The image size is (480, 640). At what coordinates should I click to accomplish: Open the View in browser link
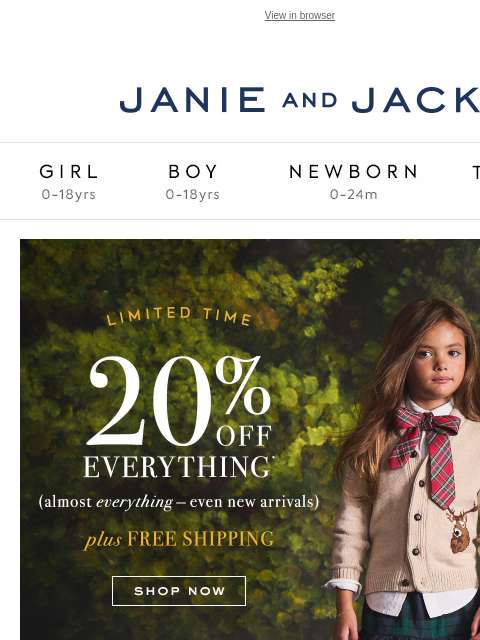[300, 16]
